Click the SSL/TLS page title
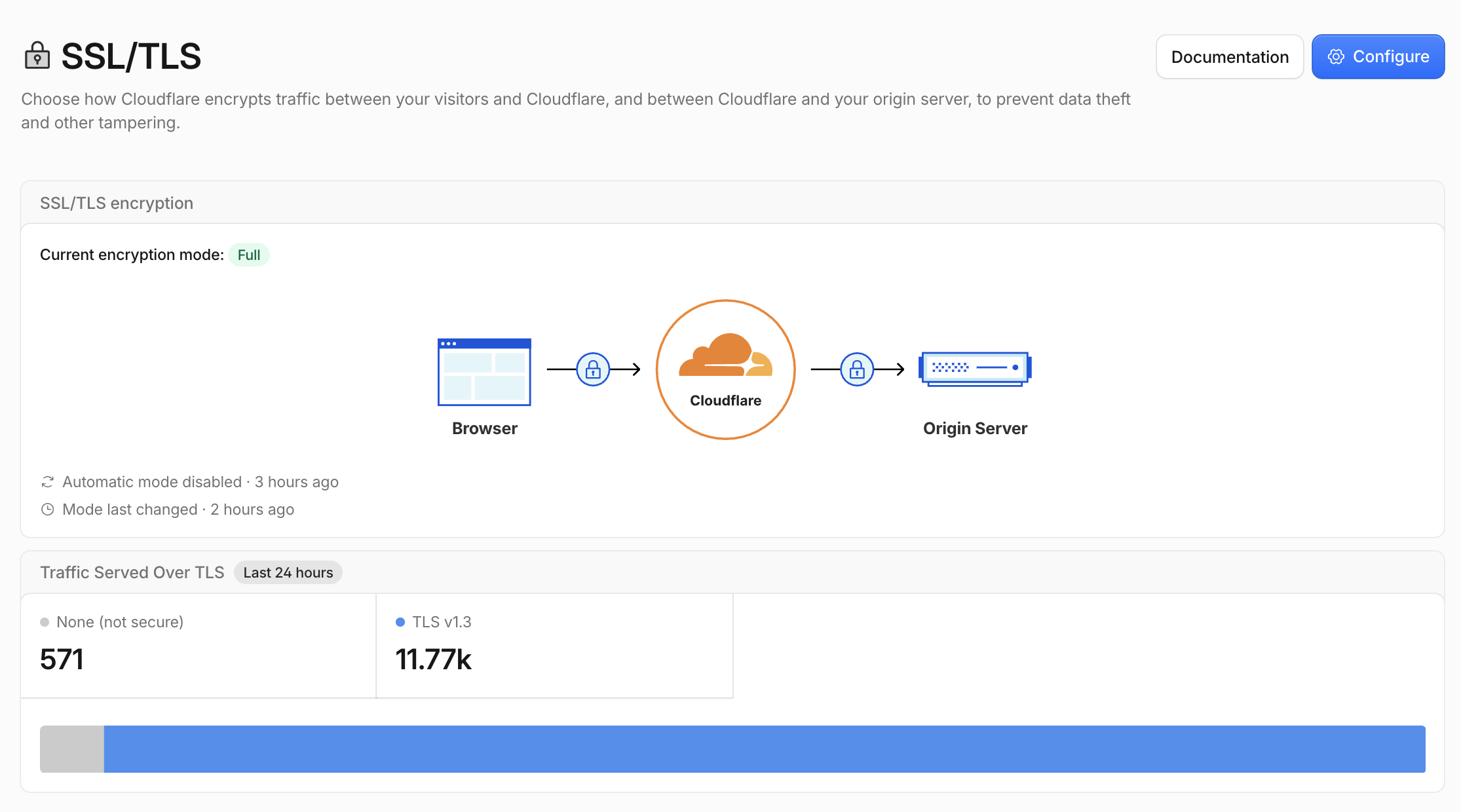Image resolution: width=1461 pixels, height=812 pixels. [x=131, y=56]
